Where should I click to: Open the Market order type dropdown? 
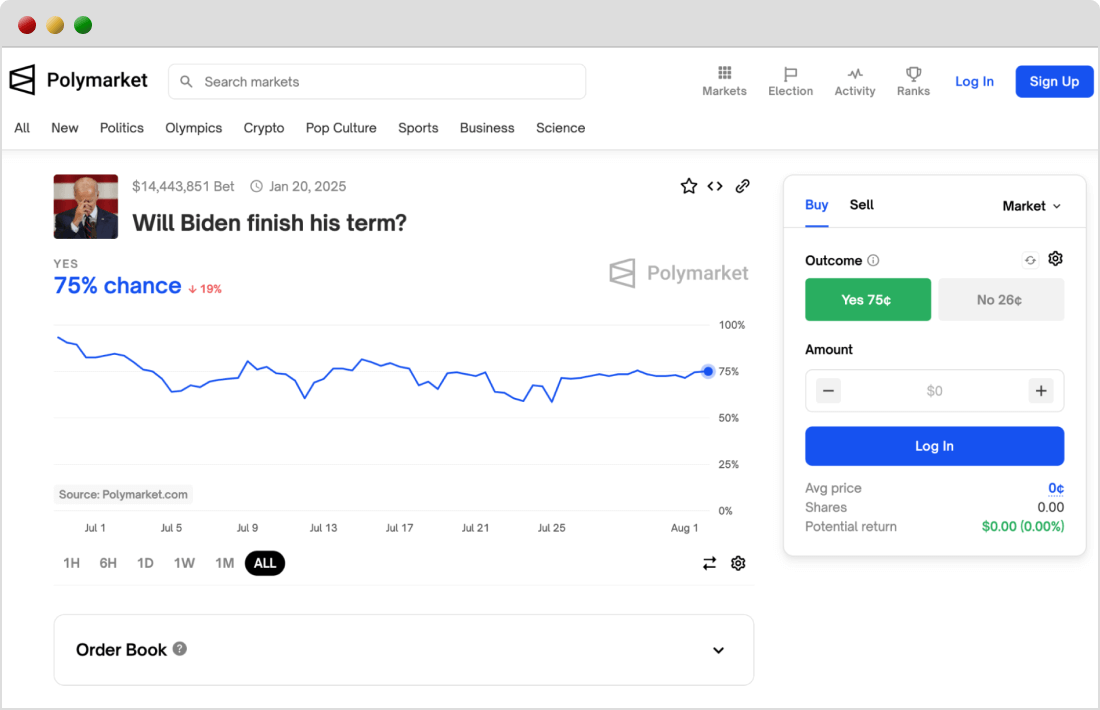coord(1031,206)
